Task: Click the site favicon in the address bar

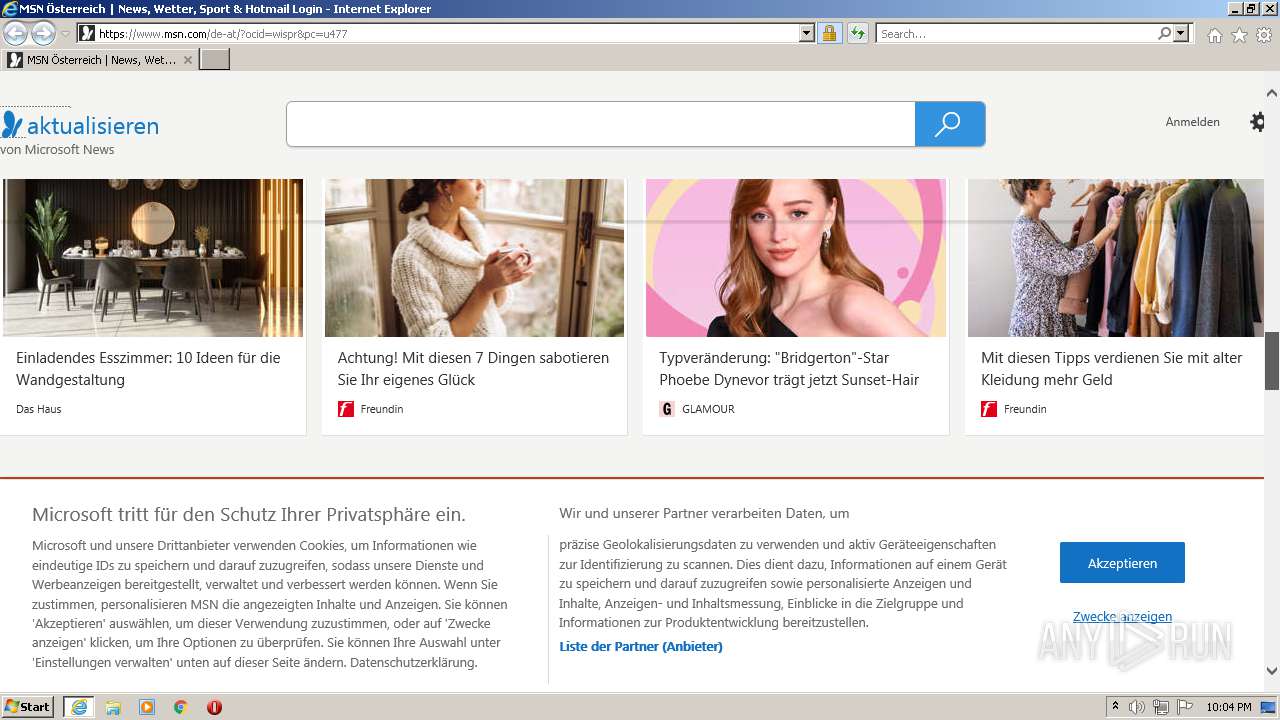Action: pyautogui.click(x=87, y=33)
